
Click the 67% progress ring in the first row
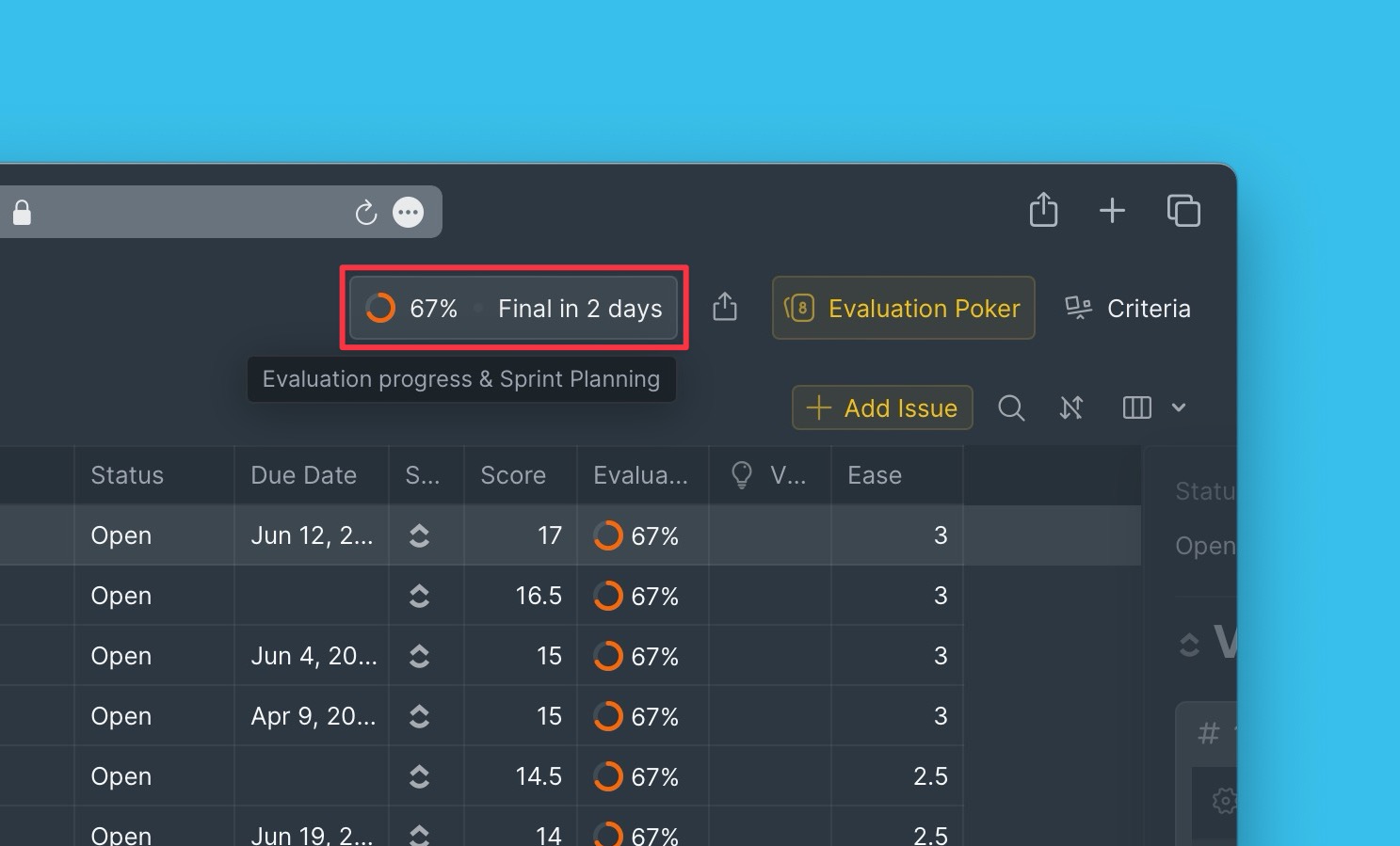pos(607,535)
